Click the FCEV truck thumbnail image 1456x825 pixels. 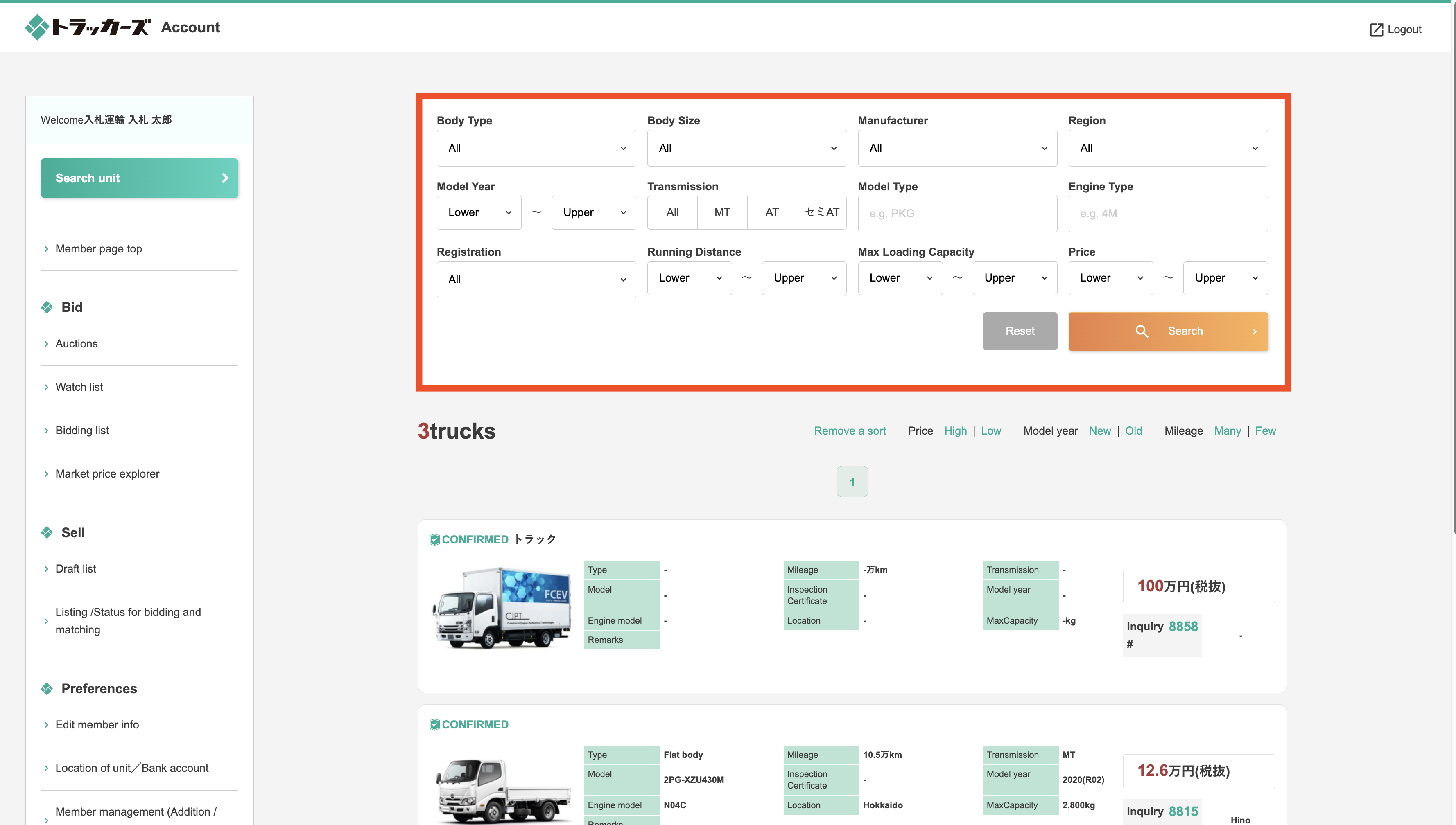pos(502,607)
